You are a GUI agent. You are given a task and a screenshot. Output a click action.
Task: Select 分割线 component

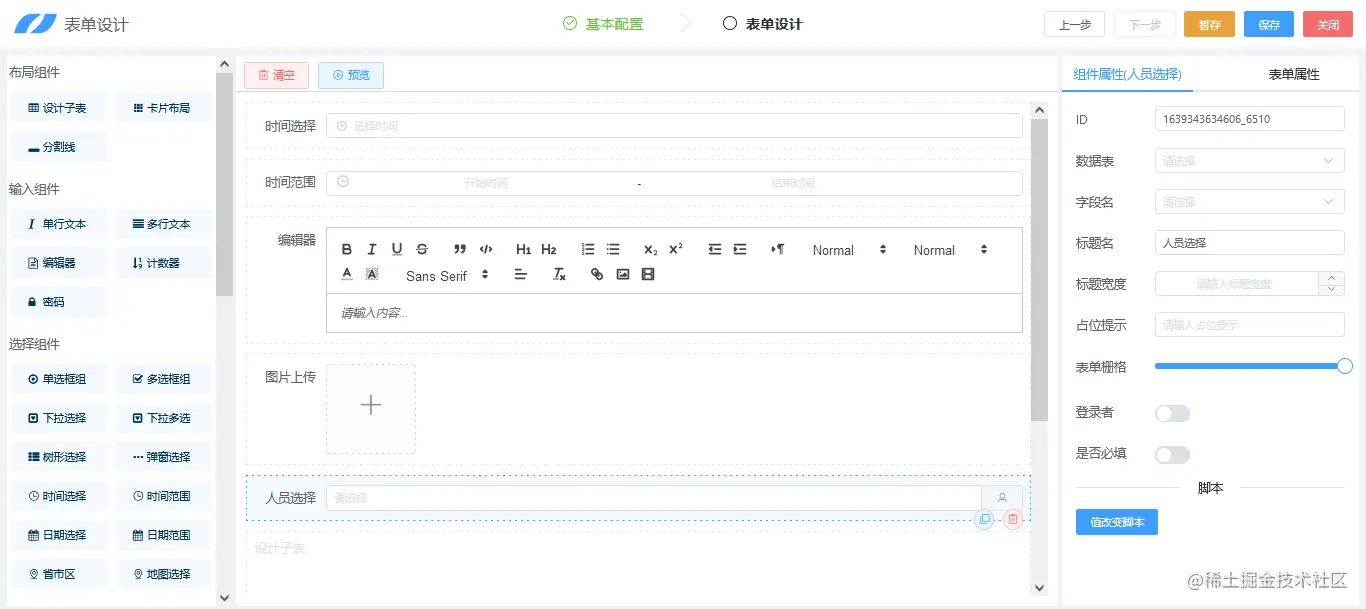click(x=58, y=147)
